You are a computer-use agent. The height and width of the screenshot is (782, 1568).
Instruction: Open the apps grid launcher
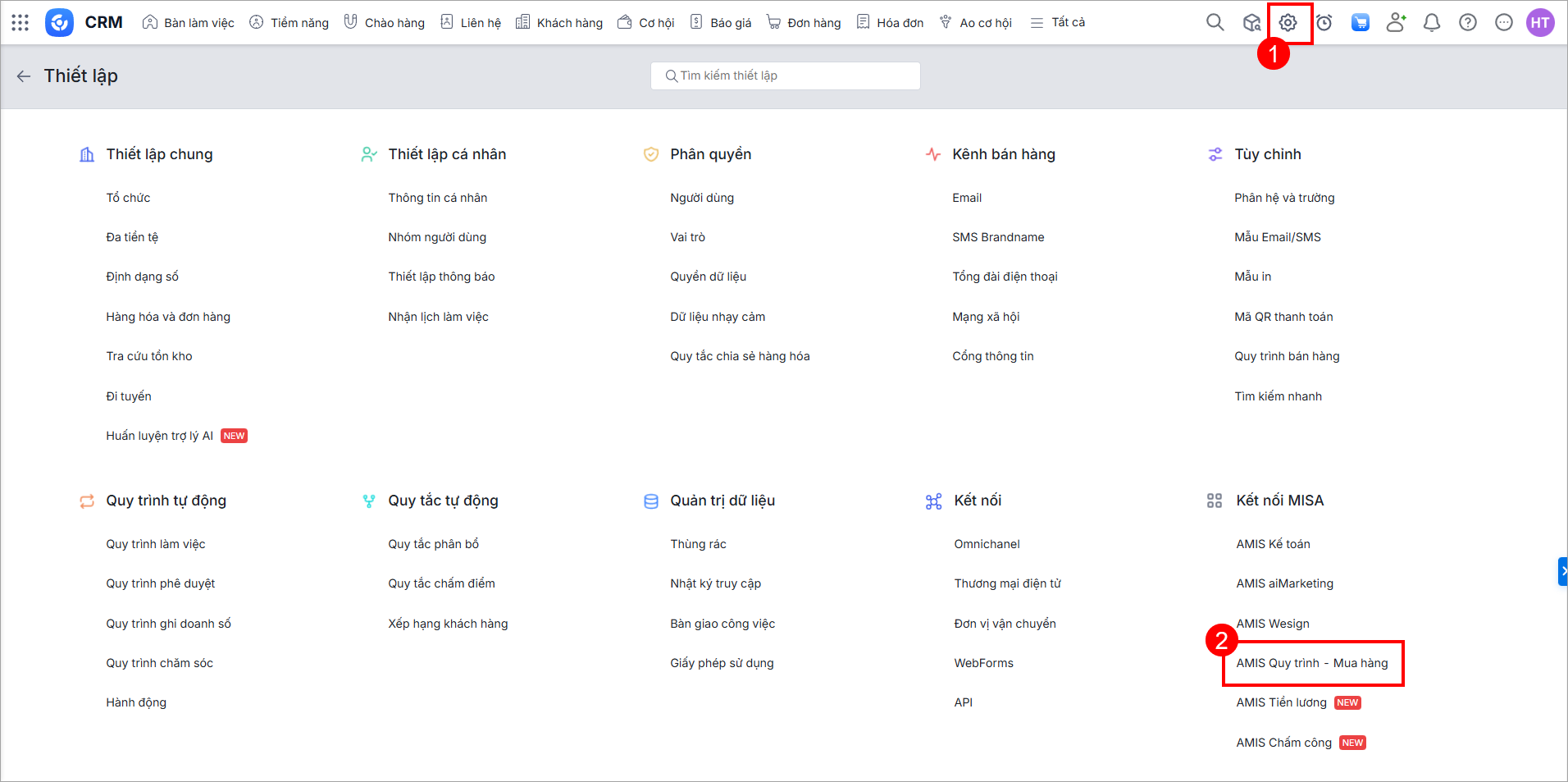pyautogui.click(x=21, y=23)
